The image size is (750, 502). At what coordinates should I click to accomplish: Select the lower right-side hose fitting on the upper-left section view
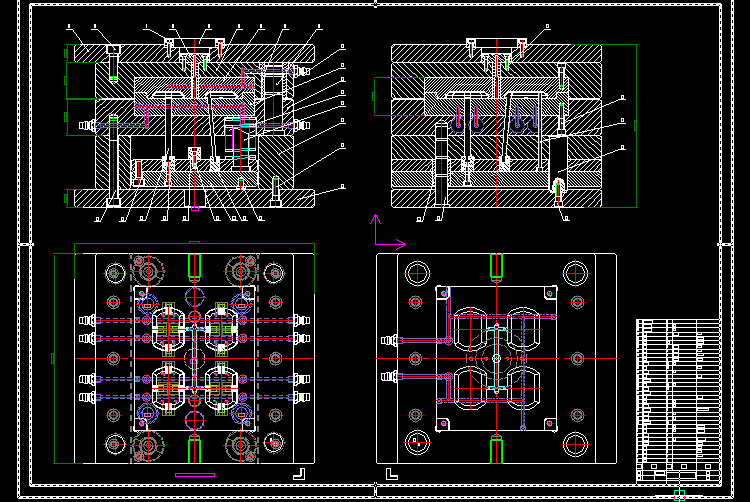coord(302,125)
